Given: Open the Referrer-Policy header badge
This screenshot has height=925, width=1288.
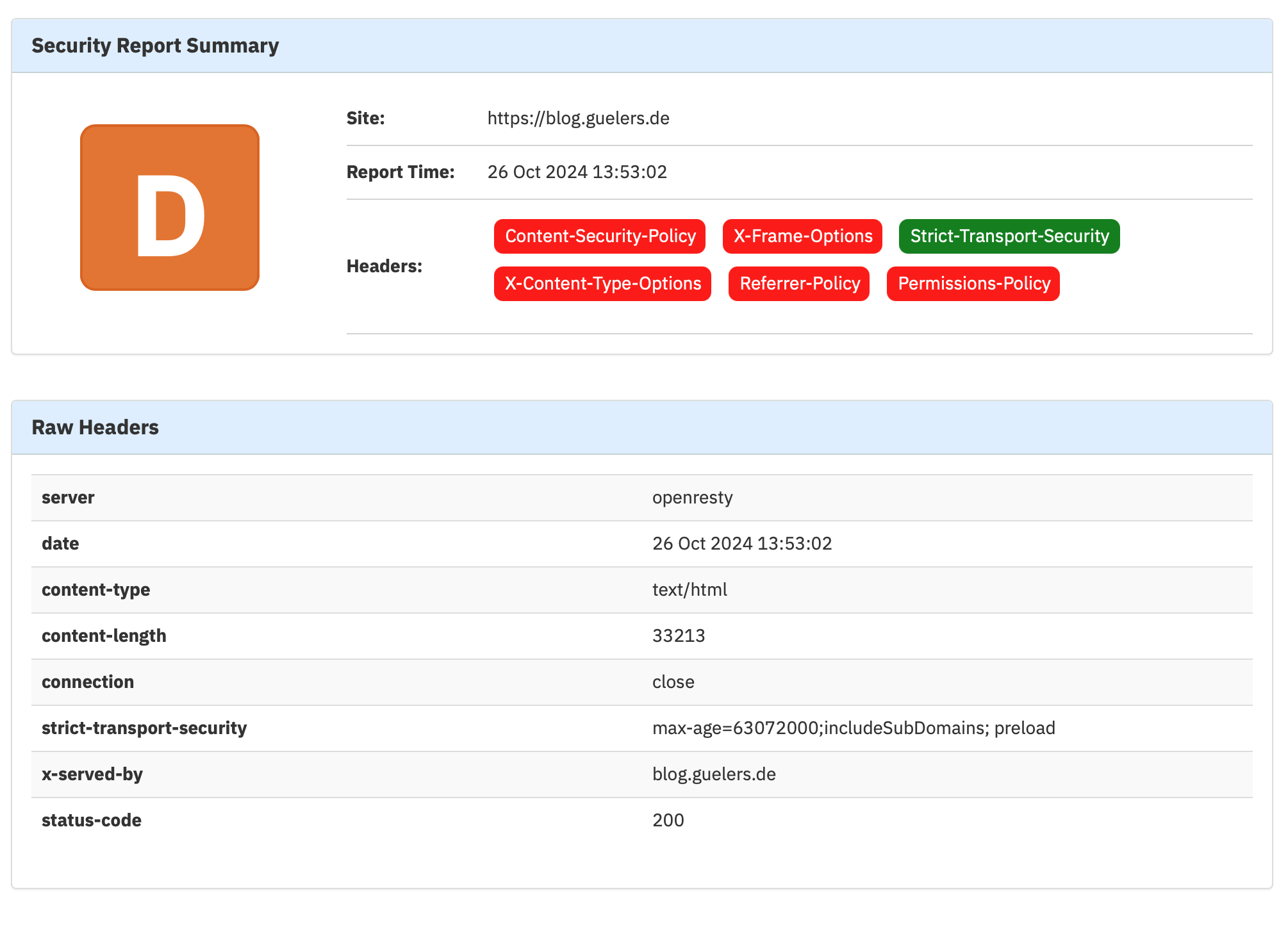Looking at the screenshot, I should pos(799,284).
